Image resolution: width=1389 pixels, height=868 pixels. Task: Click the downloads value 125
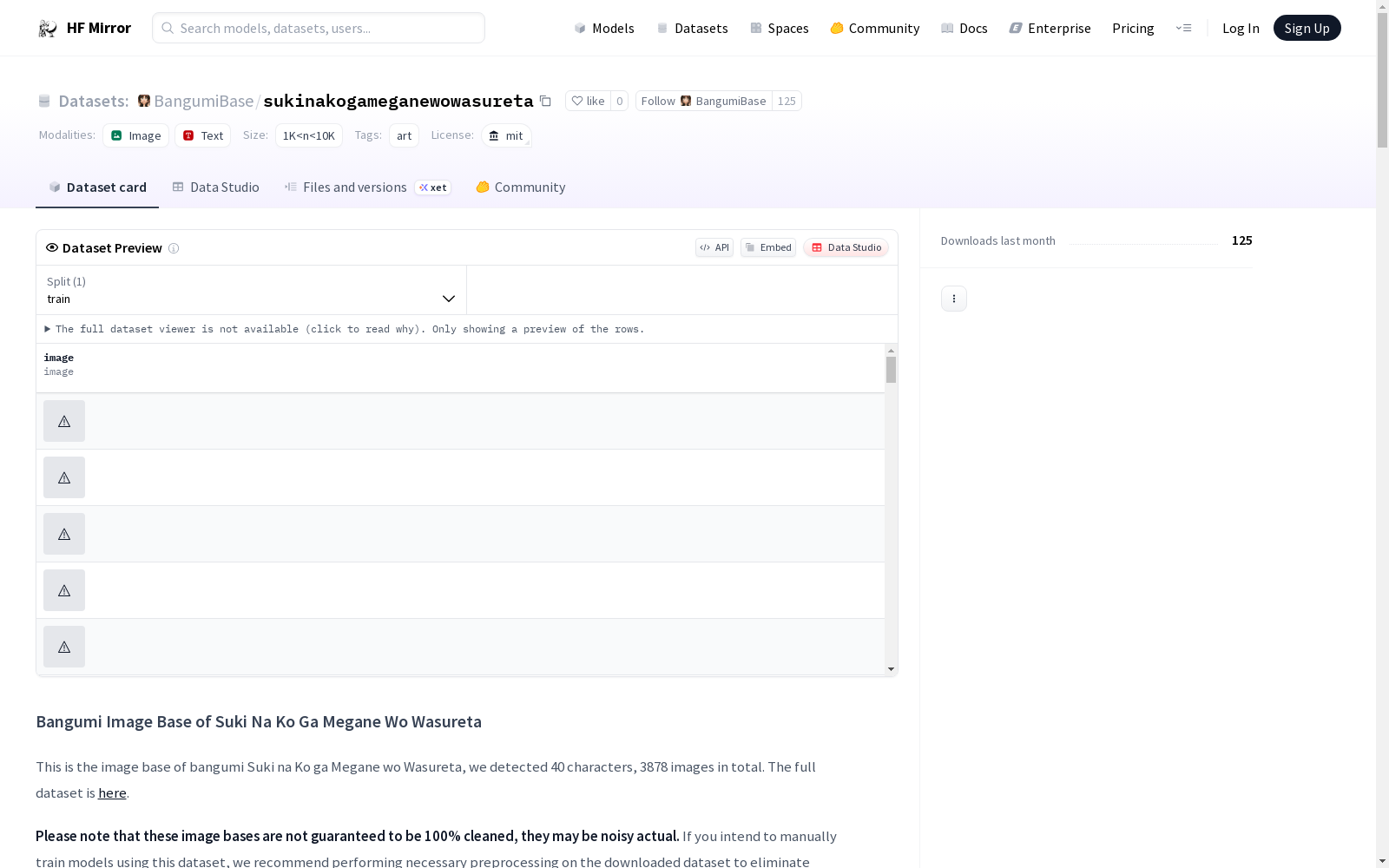1241,240
